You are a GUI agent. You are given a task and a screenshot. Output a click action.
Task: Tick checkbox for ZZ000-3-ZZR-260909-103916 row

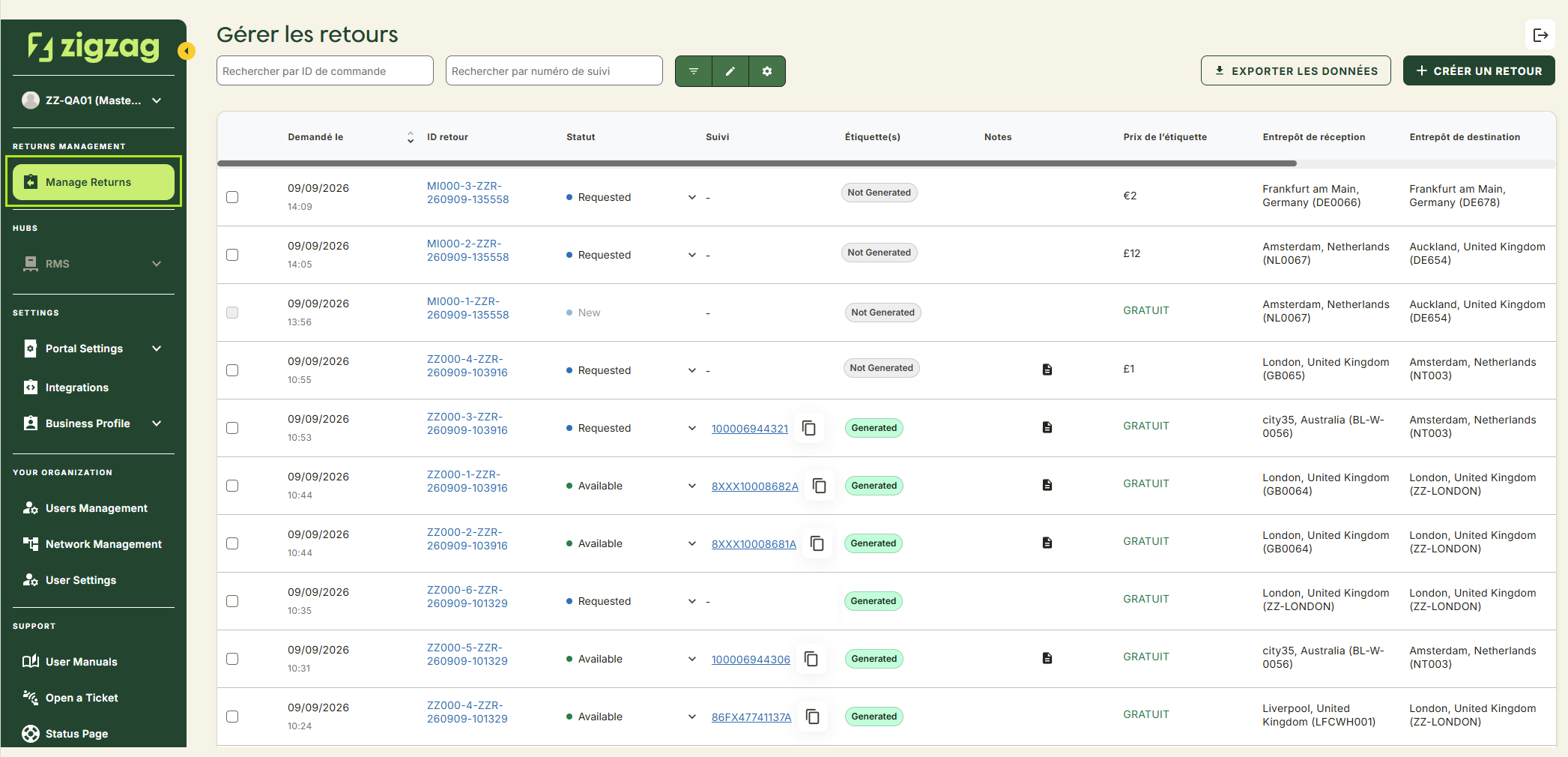232,428
